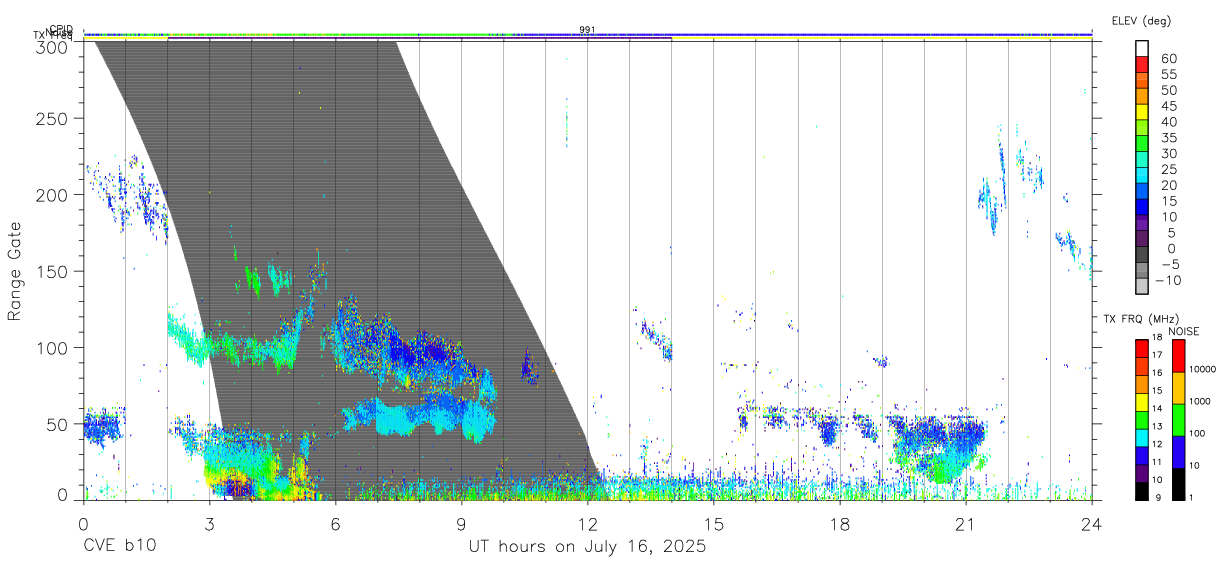Pick the red NOISE swatch above 10000
Image resolution: width=1228 pixels, height=567 pixels.
click(x=1178, y=355)
